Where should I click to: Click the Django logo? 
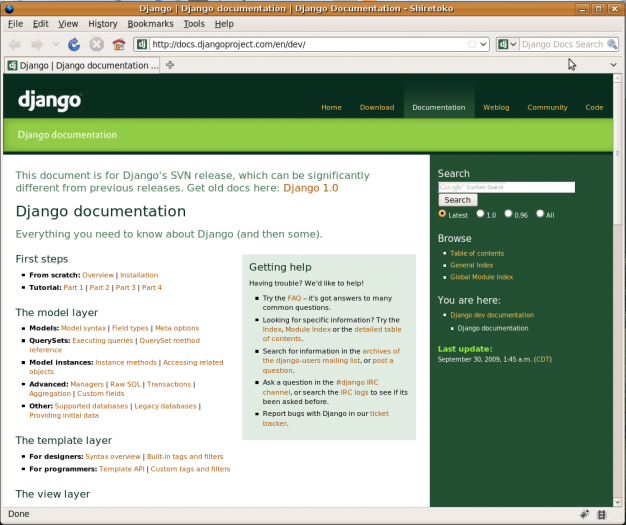50,100
